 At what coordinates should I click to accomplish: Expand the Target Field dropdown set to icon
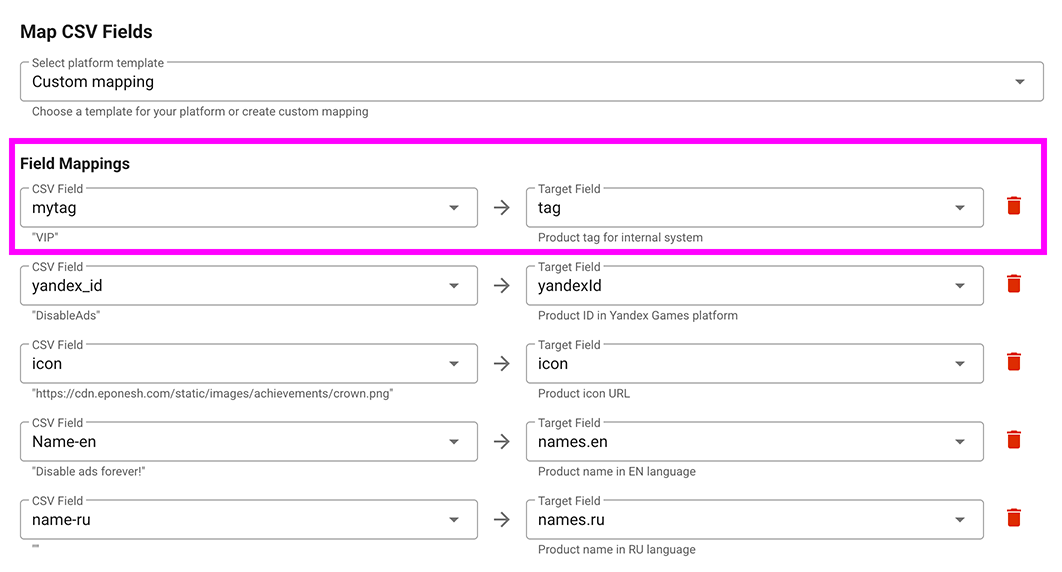754,364
